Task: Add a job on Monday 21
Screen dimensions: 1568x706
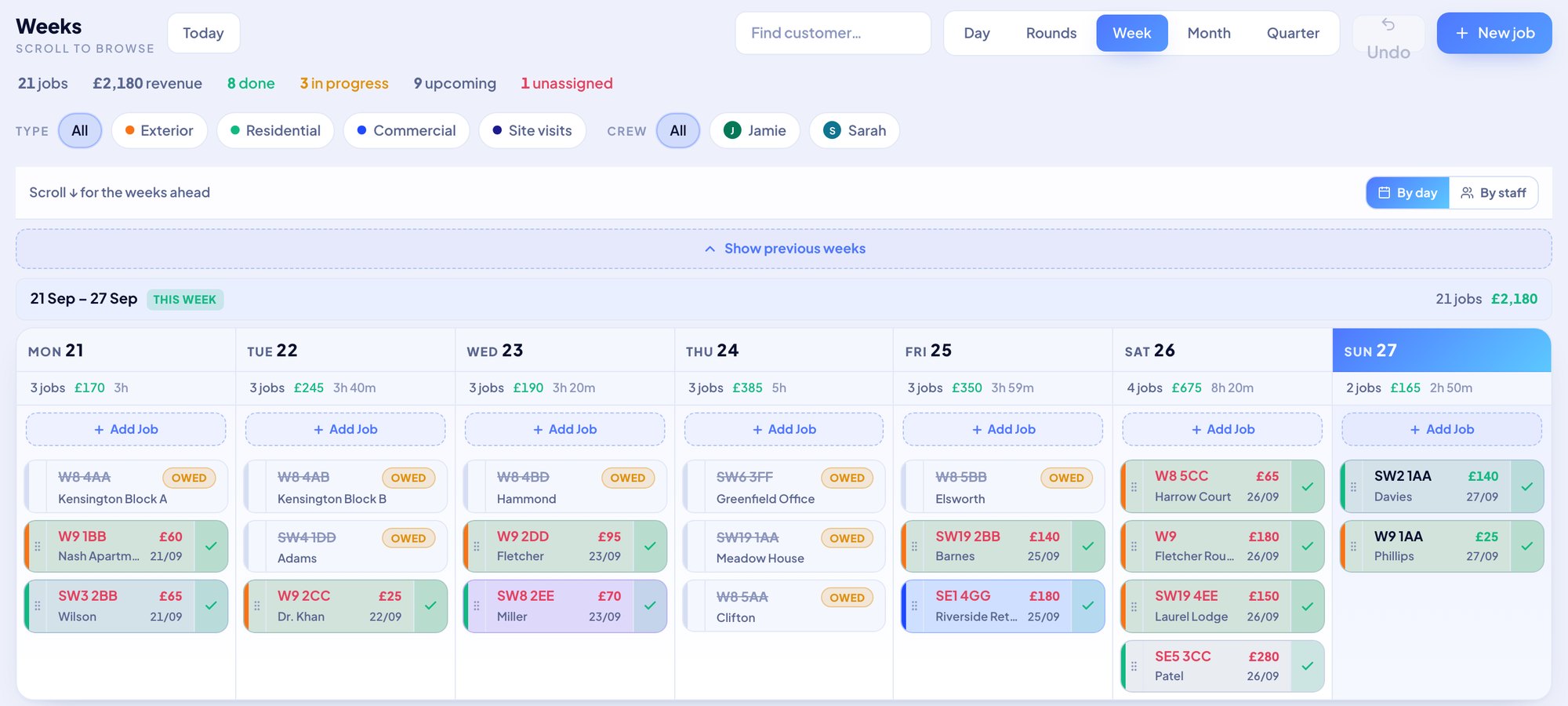Action: pyautogui.click(x=126, y=429)
